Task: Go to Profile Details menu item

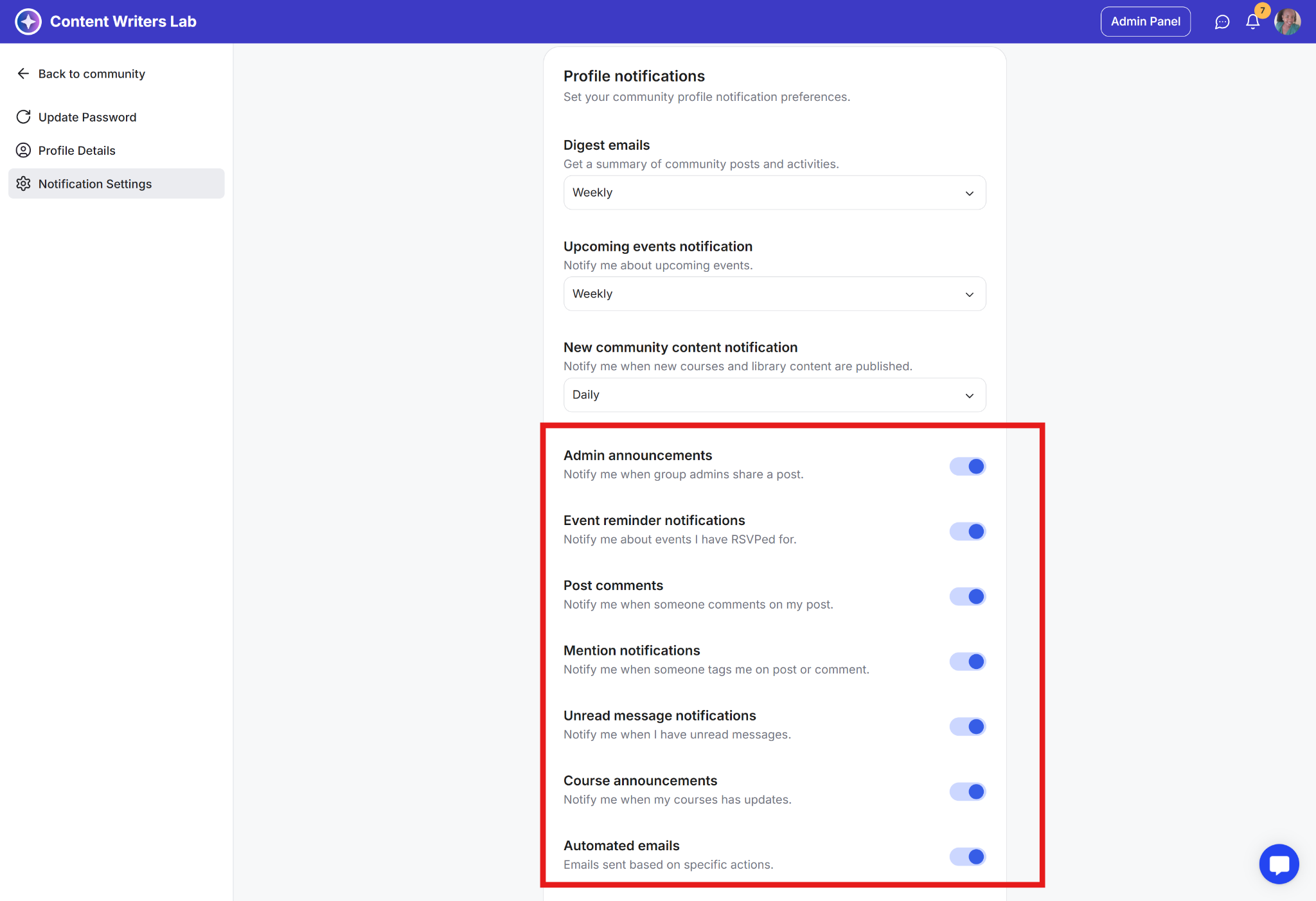Action: point(76,150)
